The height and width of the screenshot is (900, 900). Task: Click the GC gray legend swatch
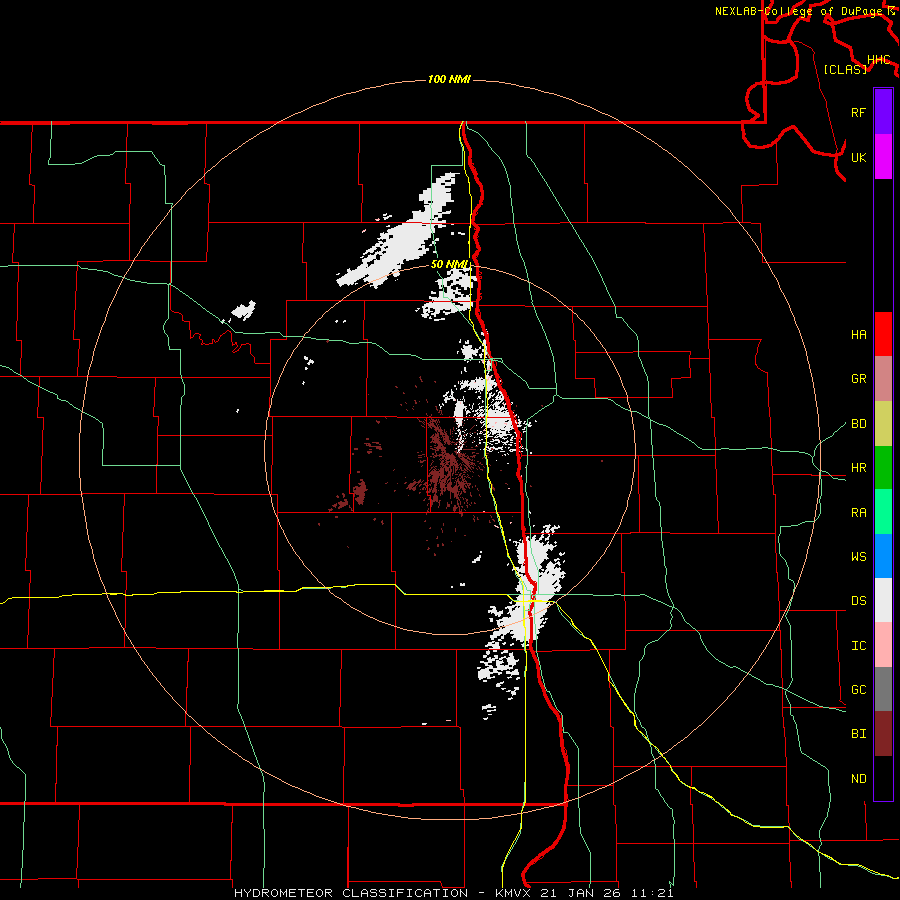[x=883, y=689]
